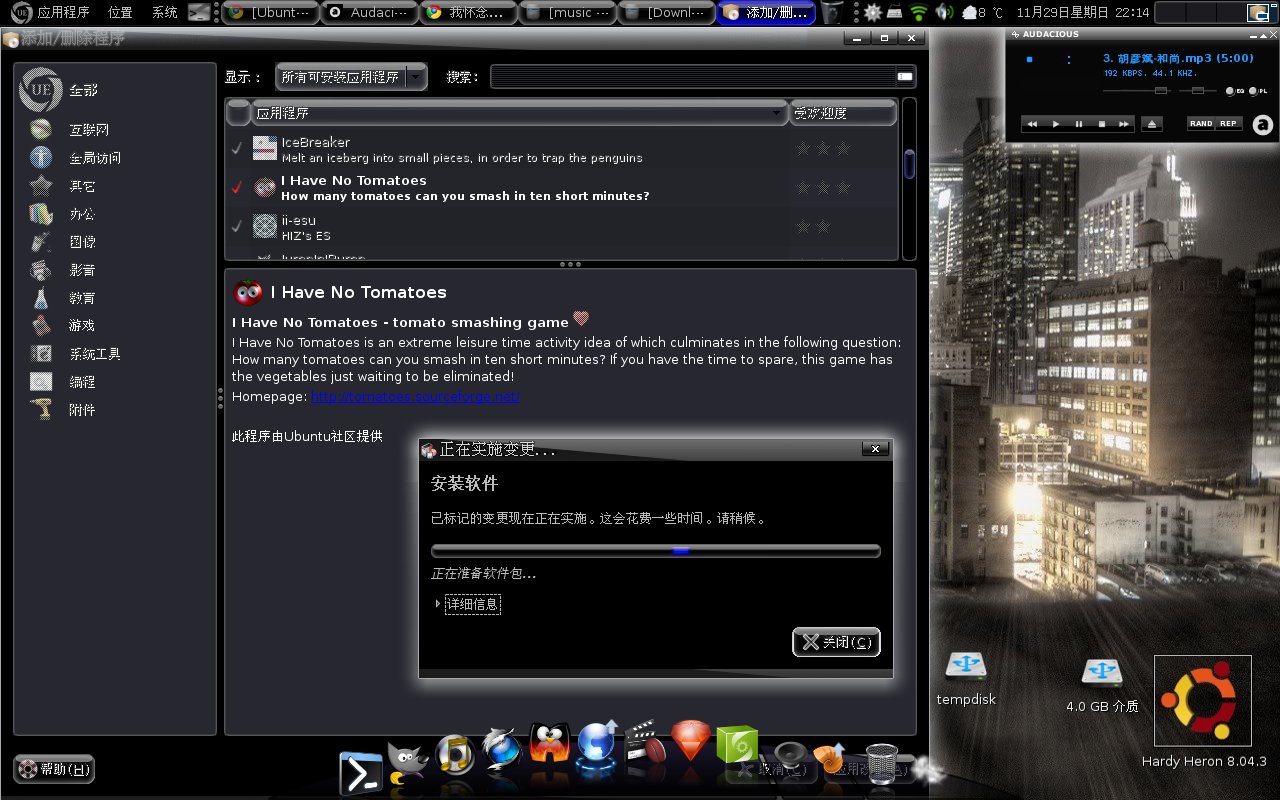Open the tomatoes sourceforge homepage link
Image resolution: width=1280 pixels, height=800 pixels.
[415, 397]
